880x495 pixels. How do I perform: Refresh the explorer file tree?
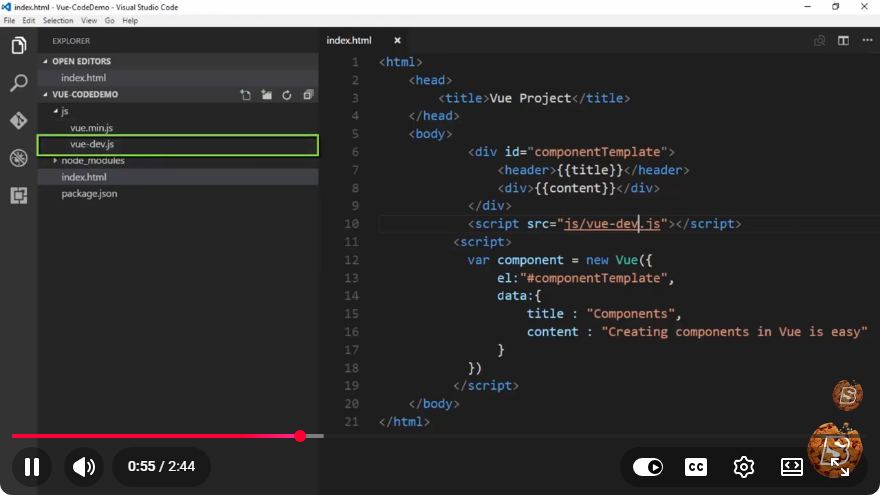click(x=287, y=95)
